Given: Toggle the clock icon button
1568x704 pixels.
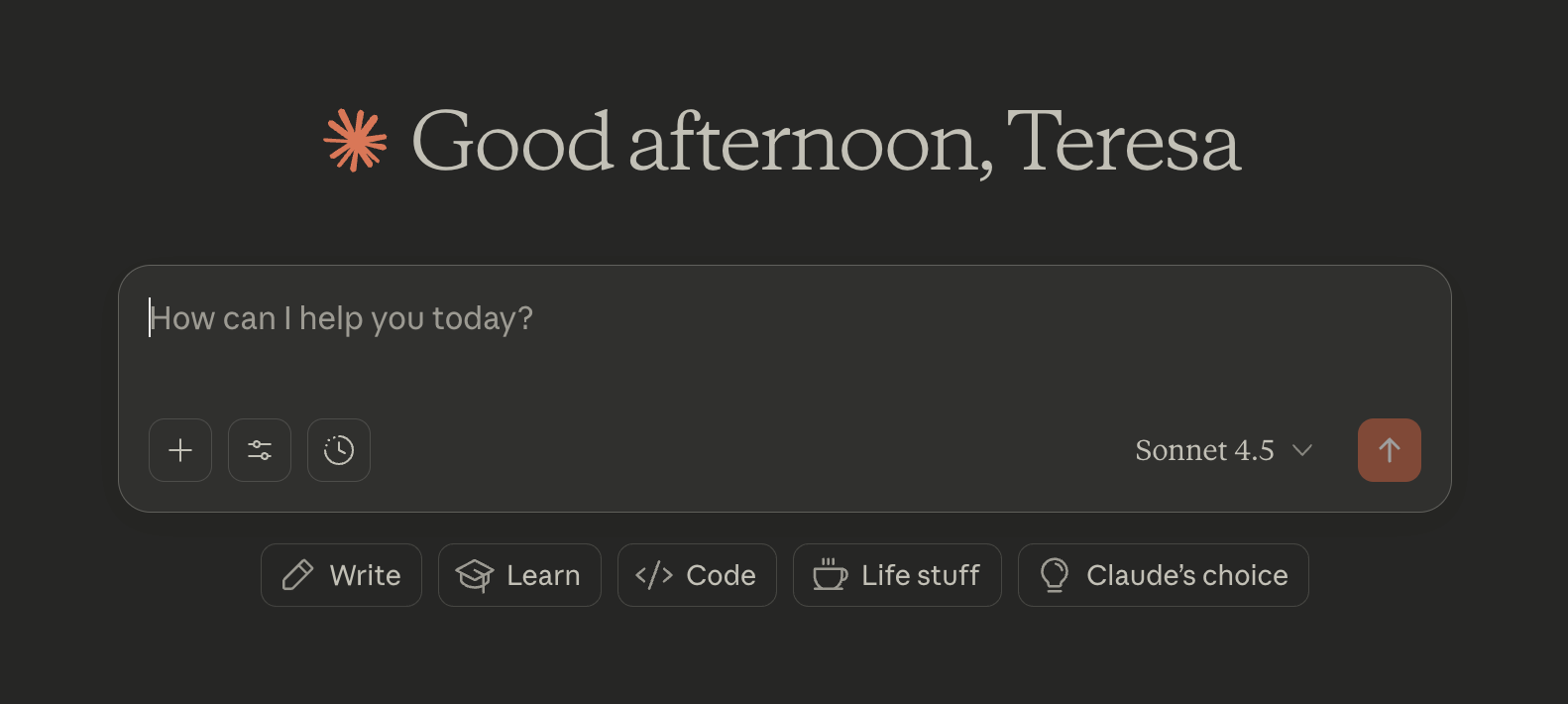Looking at the screenshot, I should 339,450.
